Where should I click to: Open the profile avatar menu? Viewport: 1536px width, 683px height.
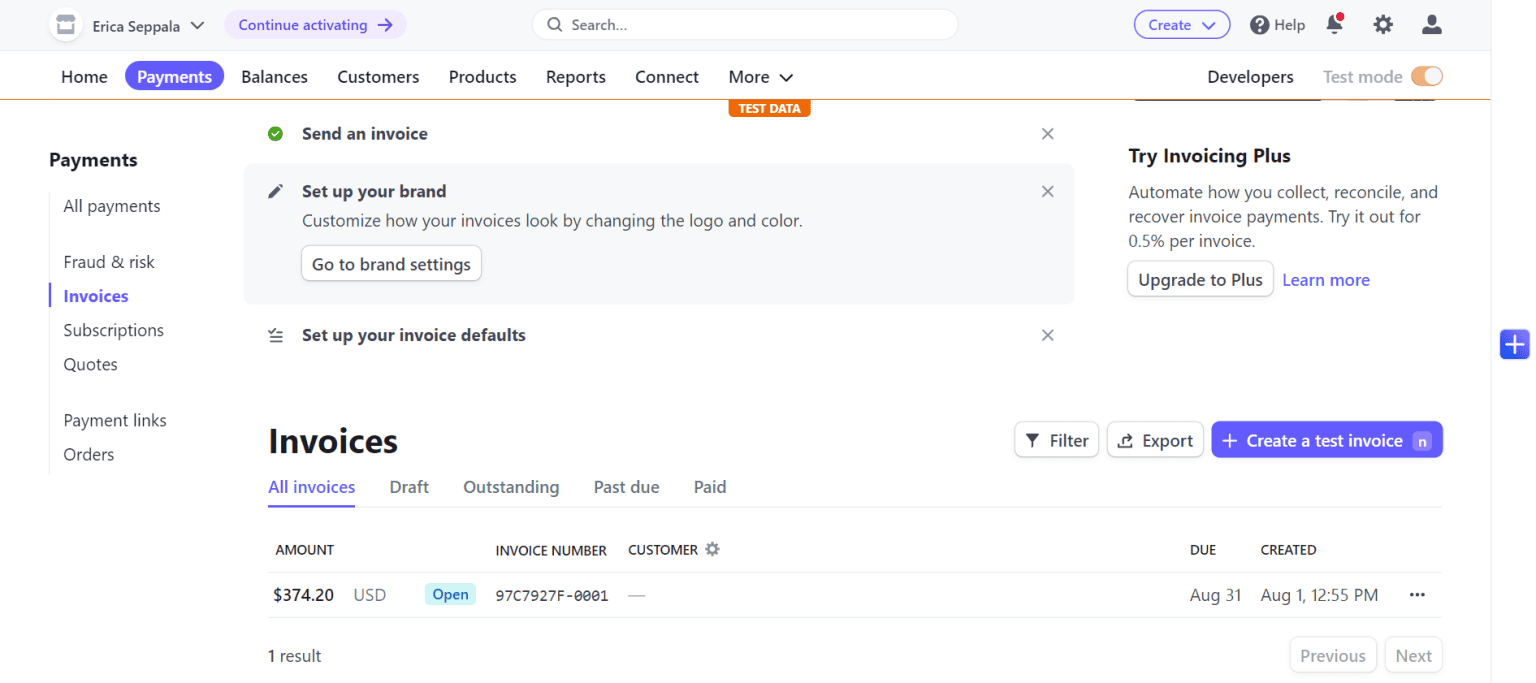coord(1431,24)
